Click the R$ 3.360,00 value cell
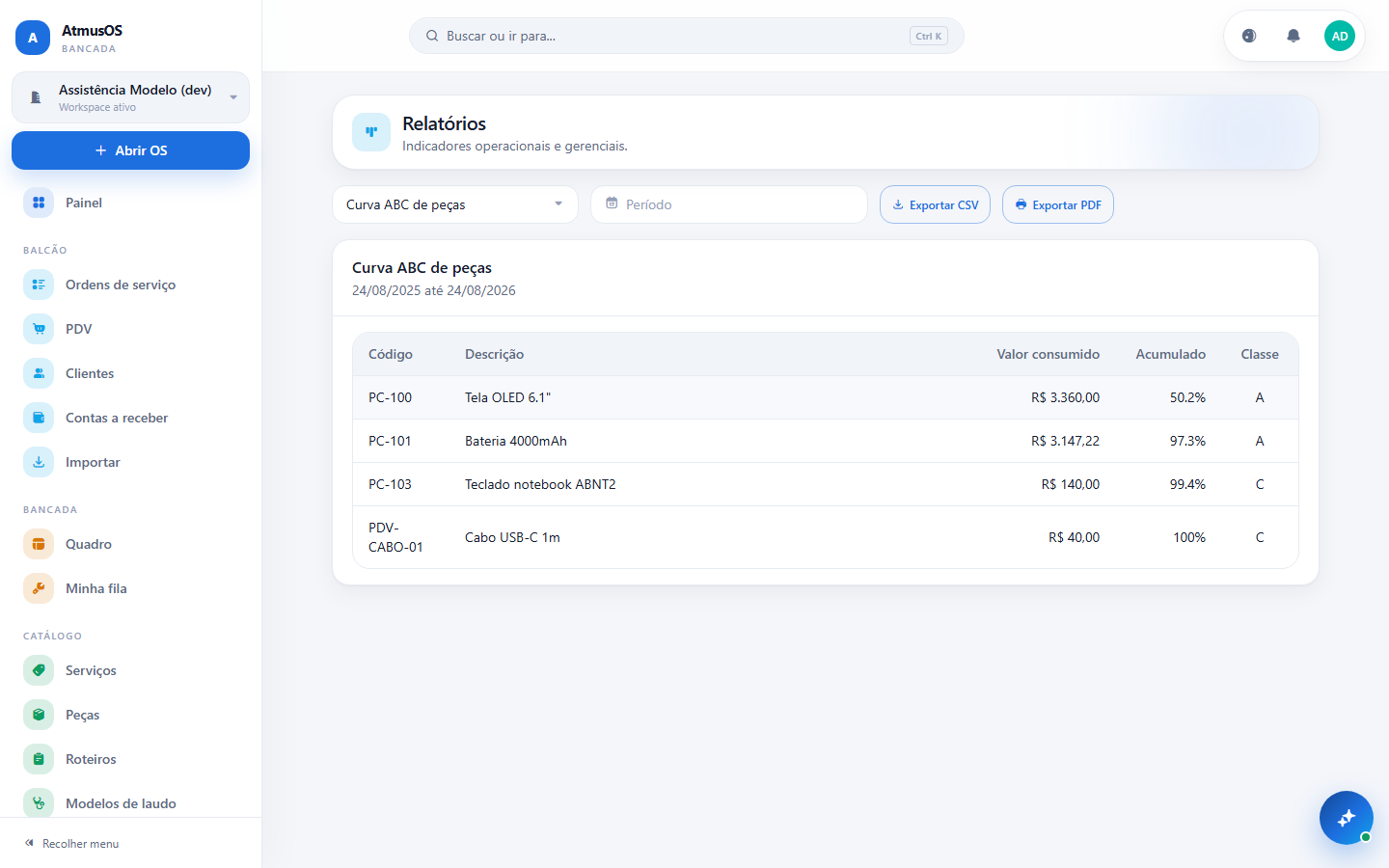The width and height of the screenshot is (1389, 868). (1065, 397)
